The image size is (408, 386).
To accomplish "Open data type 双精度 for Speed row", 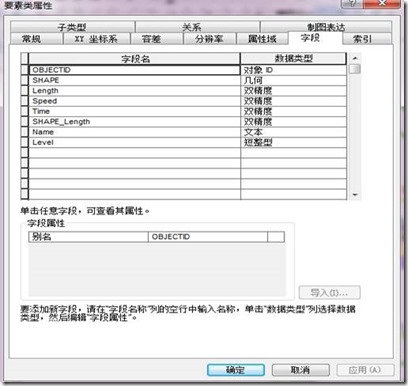I will pos(293,101).
